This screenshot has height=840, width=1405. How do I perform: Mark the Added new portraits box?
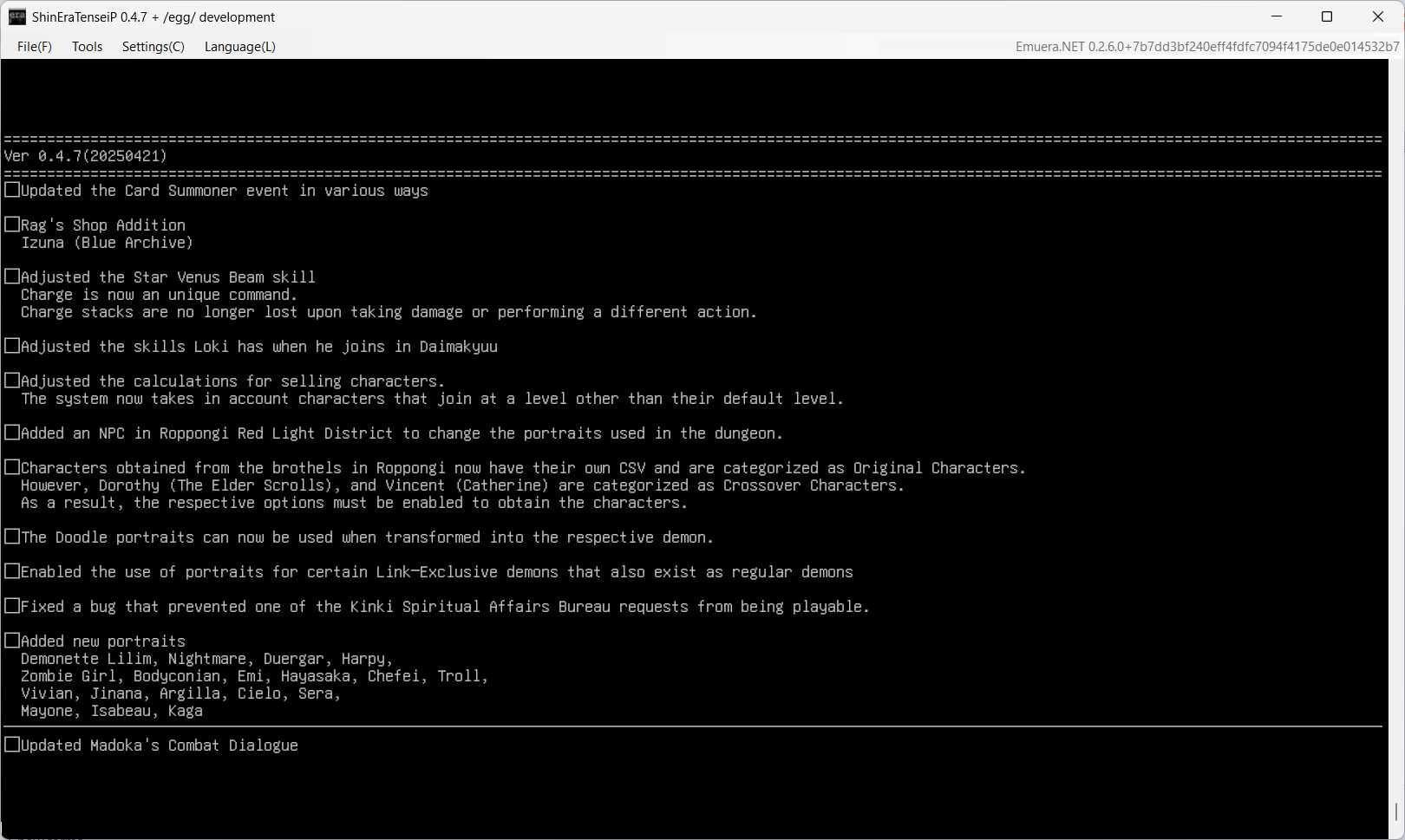(12, 641)
